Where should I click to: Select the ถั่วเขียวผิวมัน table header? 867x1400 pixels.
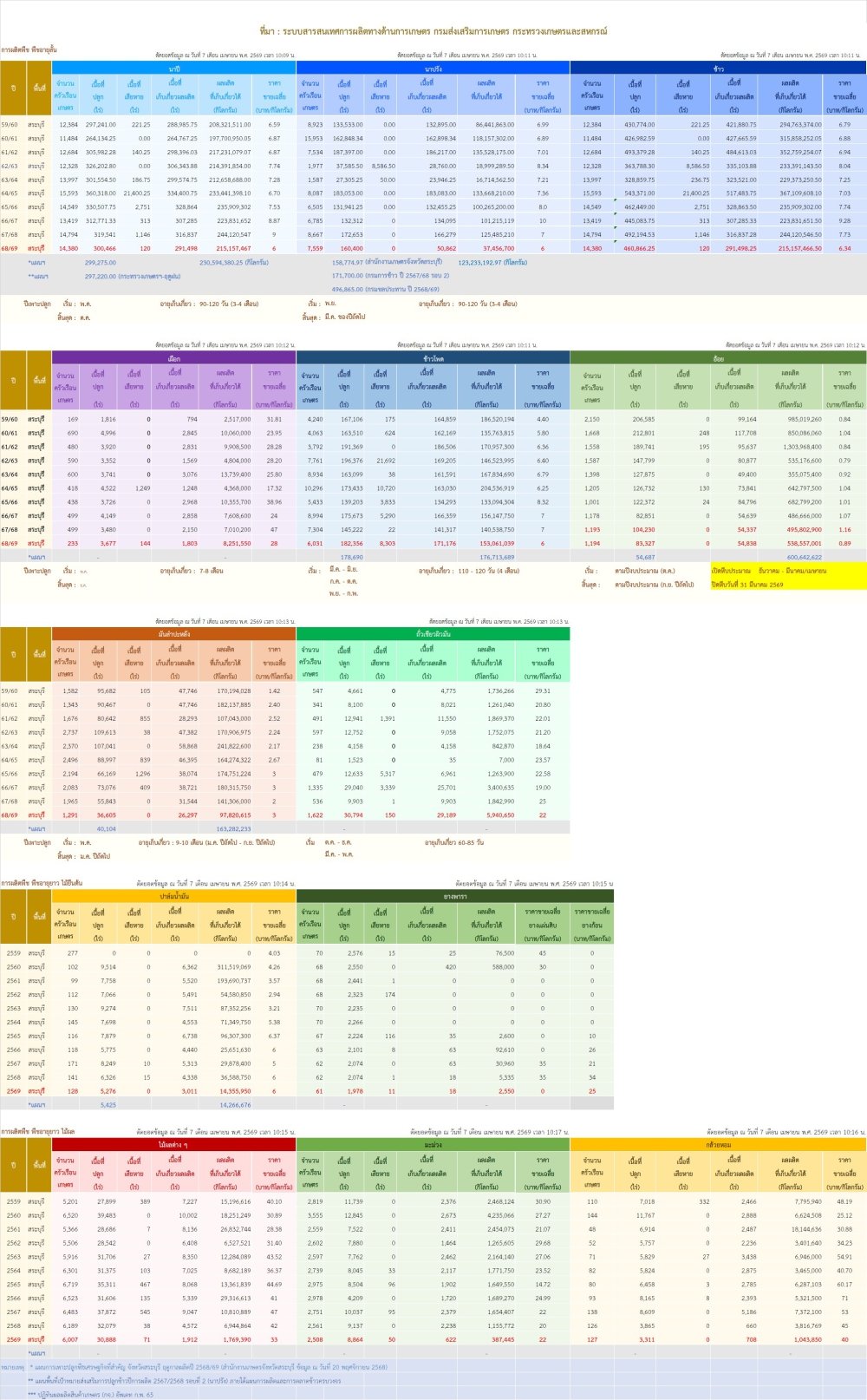[x=433, y=634]
